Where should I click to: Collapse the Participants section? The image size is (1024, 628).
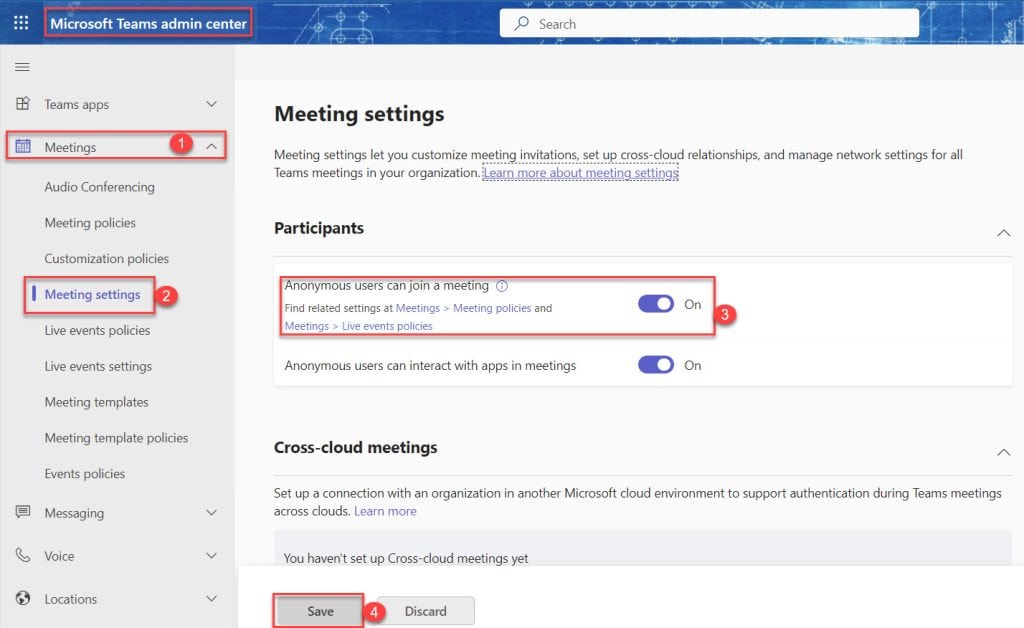pos(1004,233)
